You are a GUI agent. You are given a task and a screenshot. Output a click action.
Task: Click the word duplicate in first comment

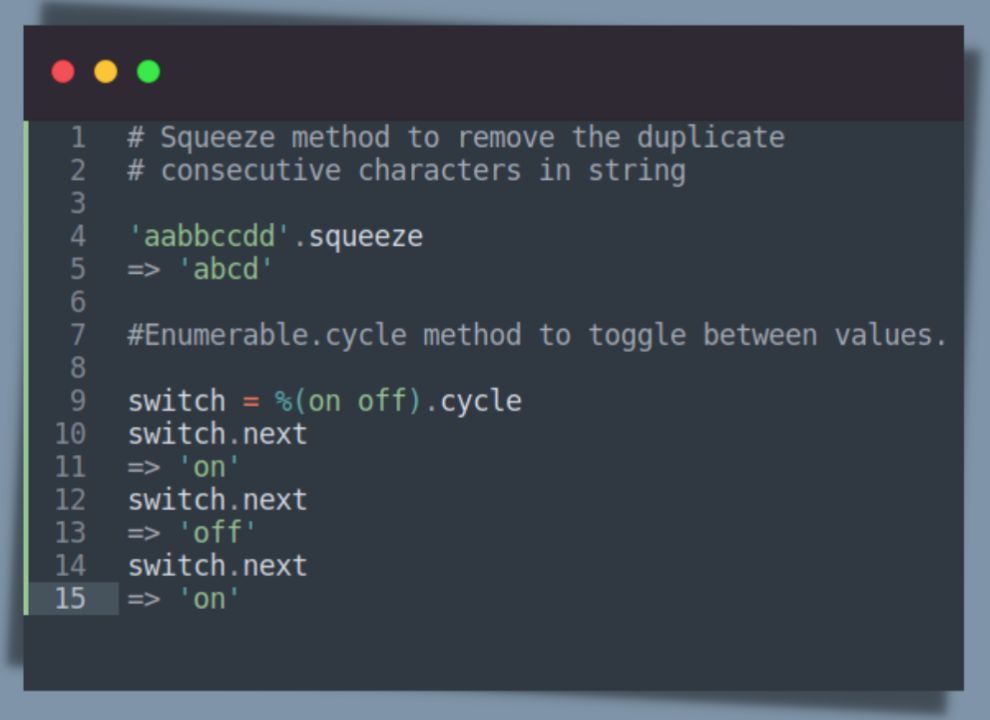pos(711,137)
